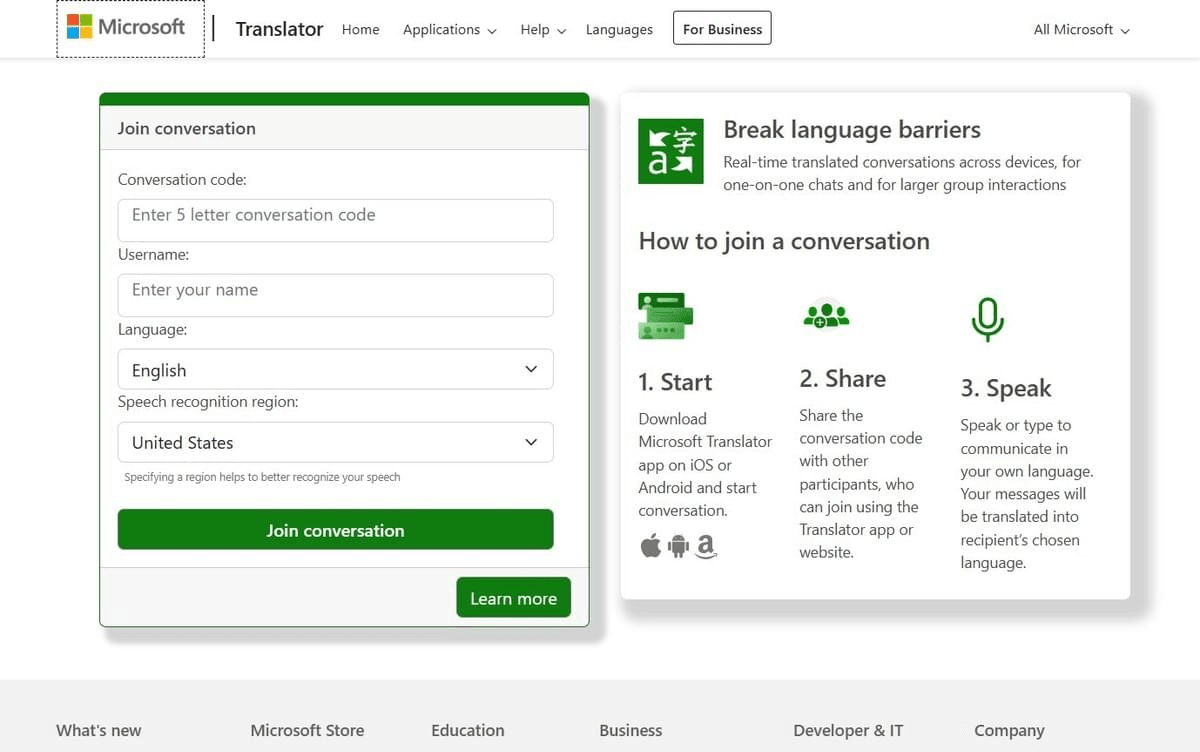Click the "Join conversation" panel title

click(x=187, y=128)
